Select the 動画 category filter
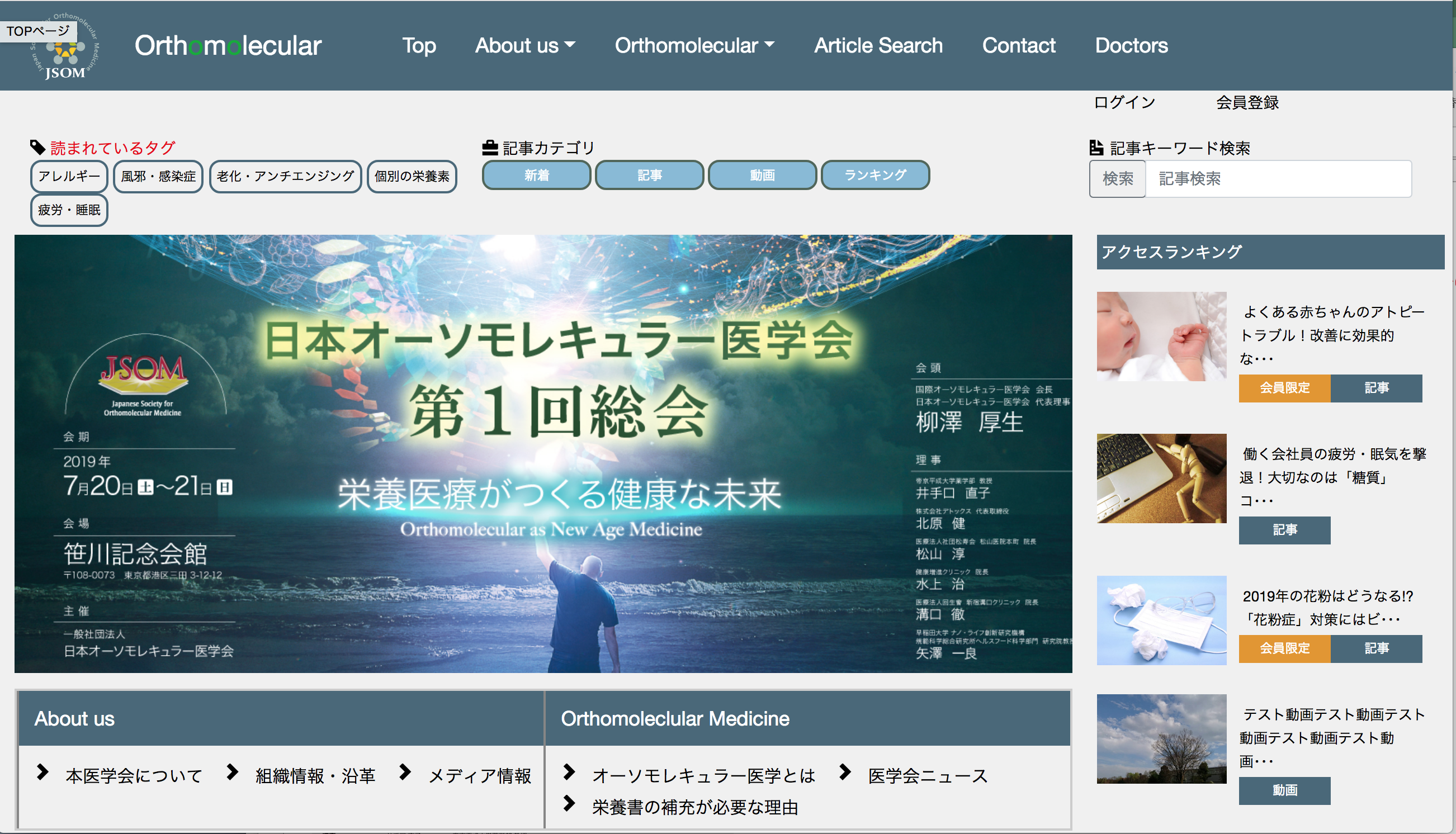Viewport: 1456px width, 834px height. (762, 176)
